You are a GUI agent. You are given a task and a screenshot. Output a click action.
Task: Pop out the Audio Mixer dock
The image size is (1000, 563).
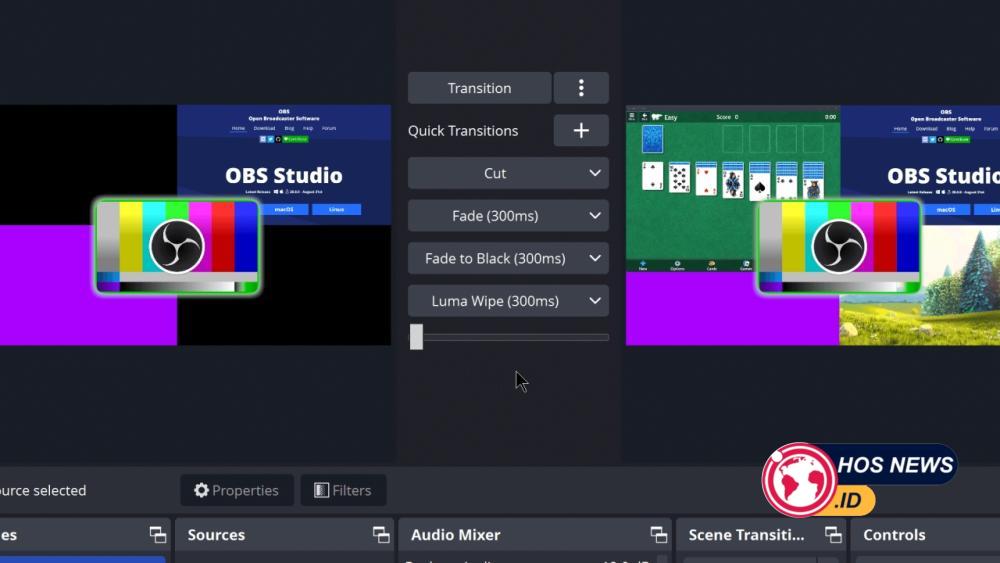(x=659, y=534)
